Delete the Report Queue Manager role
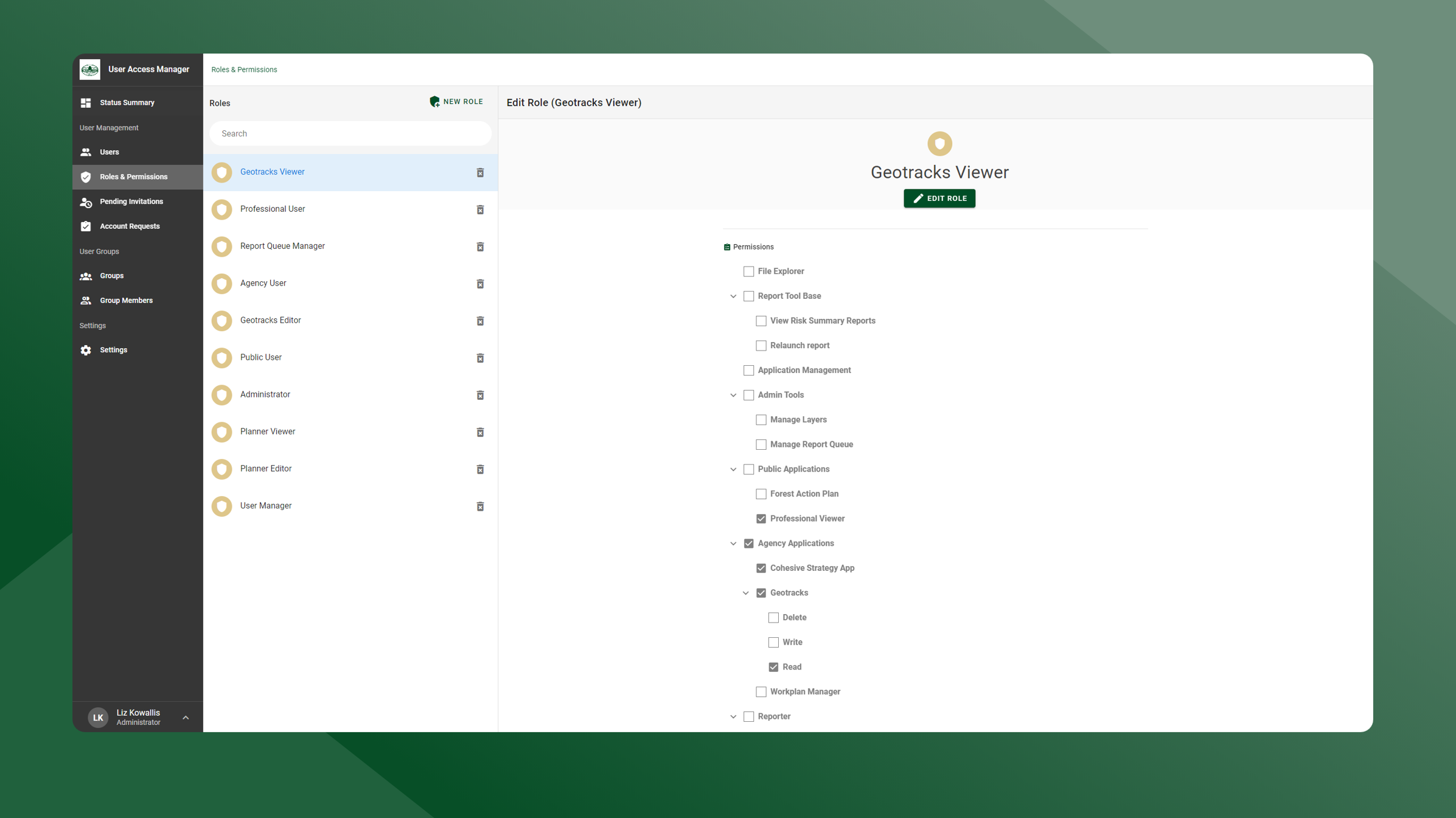This screenshot has width=1456, height=818. (x=480, y=247)
